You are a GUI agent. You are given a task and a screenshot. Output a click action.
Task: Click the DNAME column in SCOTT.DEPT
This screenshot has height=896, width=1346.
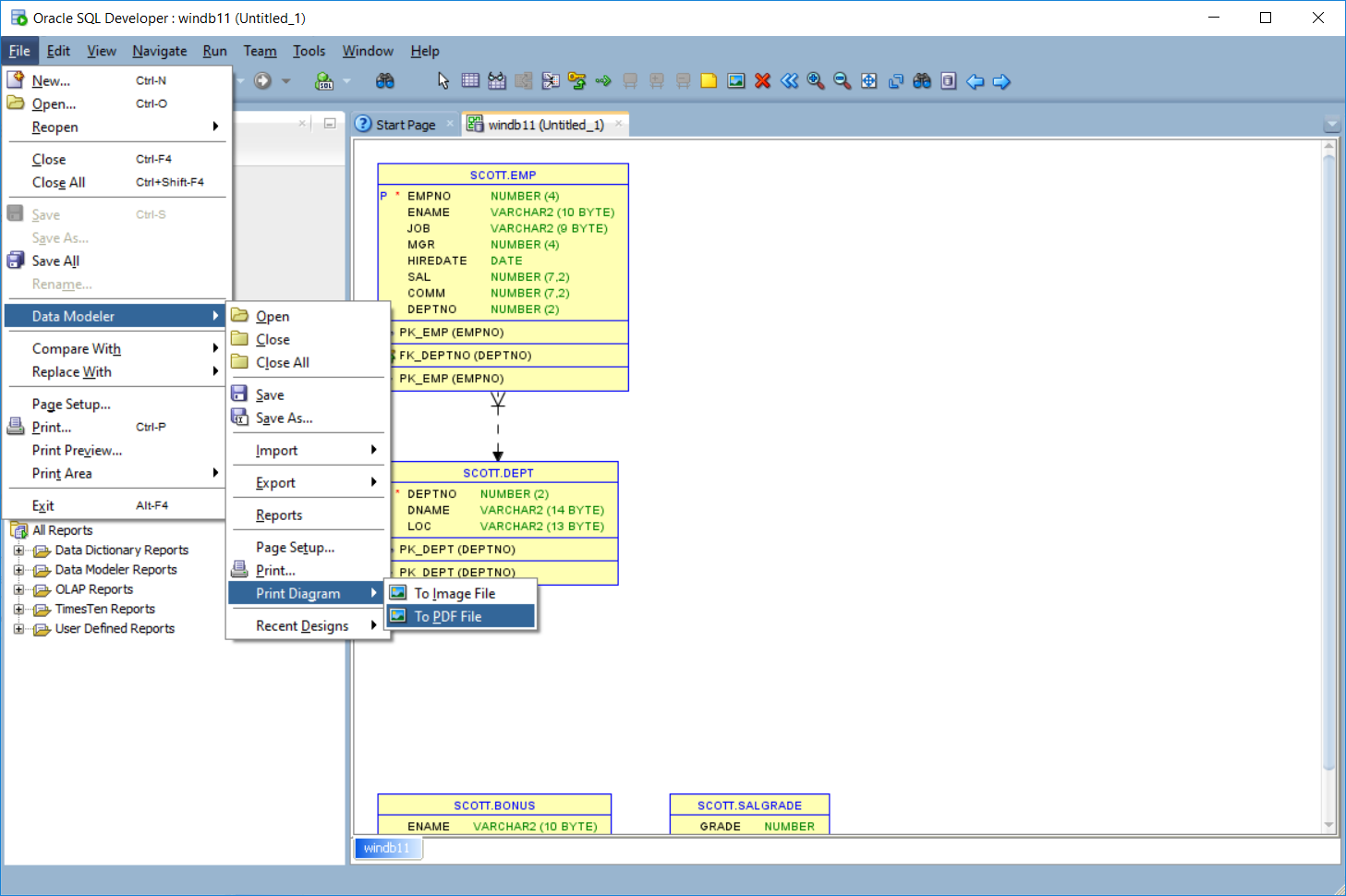click(429, 510)
